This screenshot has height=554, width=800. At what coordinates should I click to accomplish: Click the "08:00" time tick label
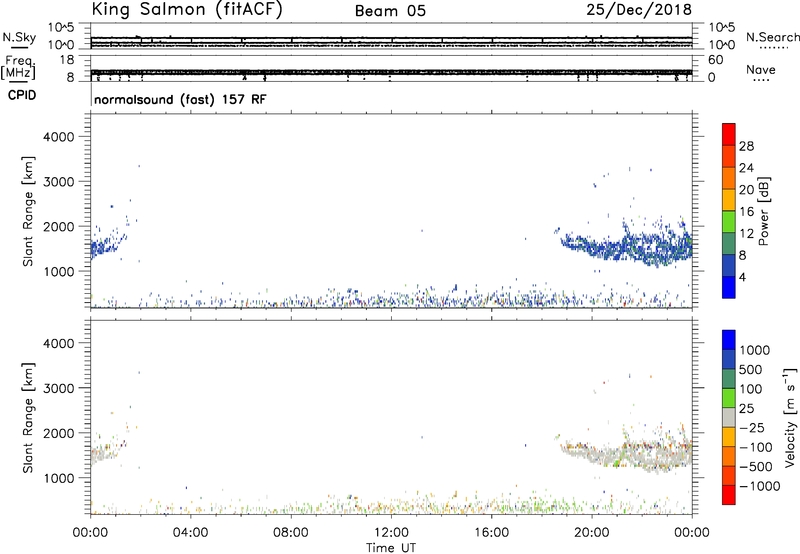click(x=291, y=533)
